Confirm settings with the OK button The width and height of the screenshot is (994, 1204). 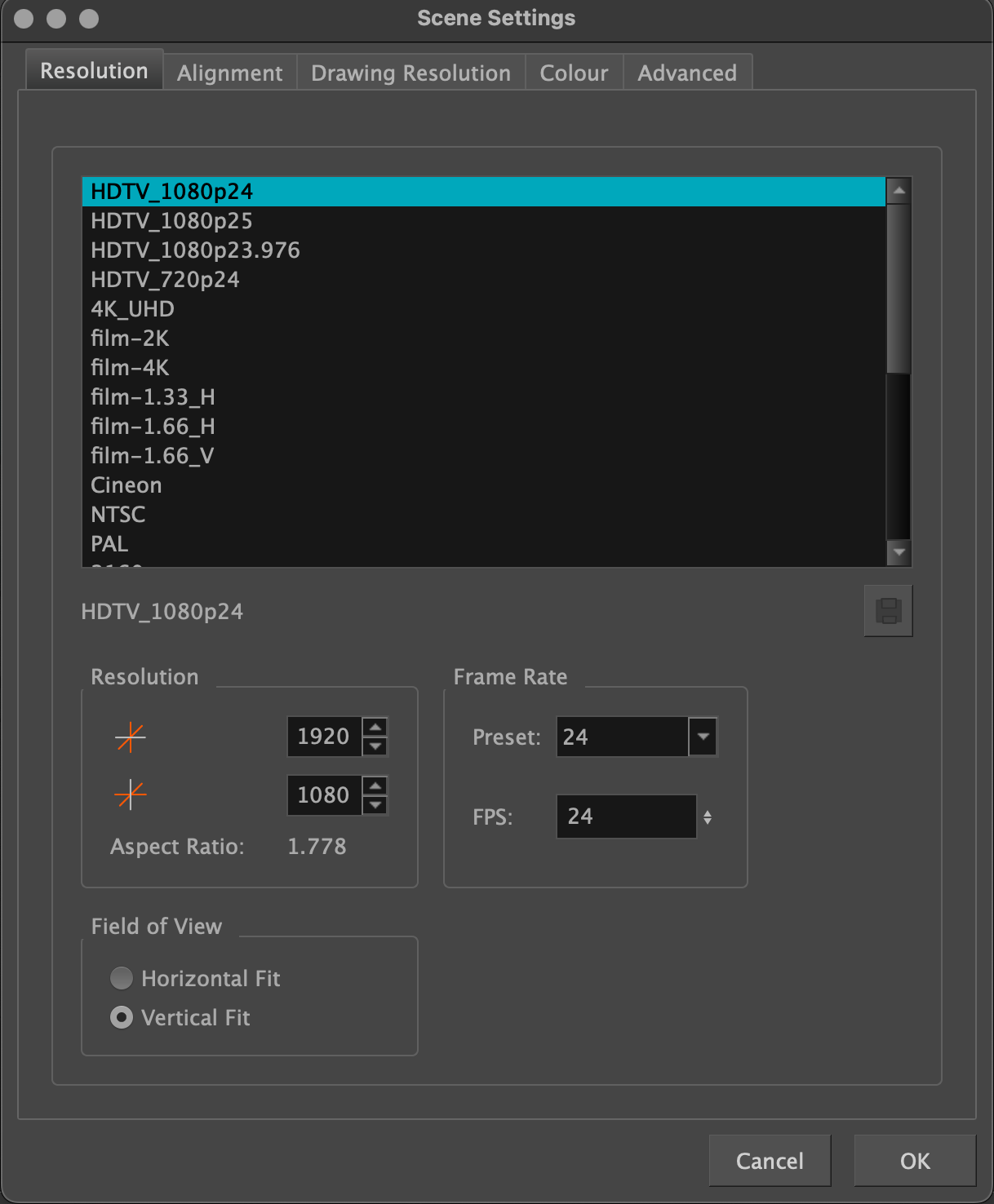click(x=914, y=1161)
